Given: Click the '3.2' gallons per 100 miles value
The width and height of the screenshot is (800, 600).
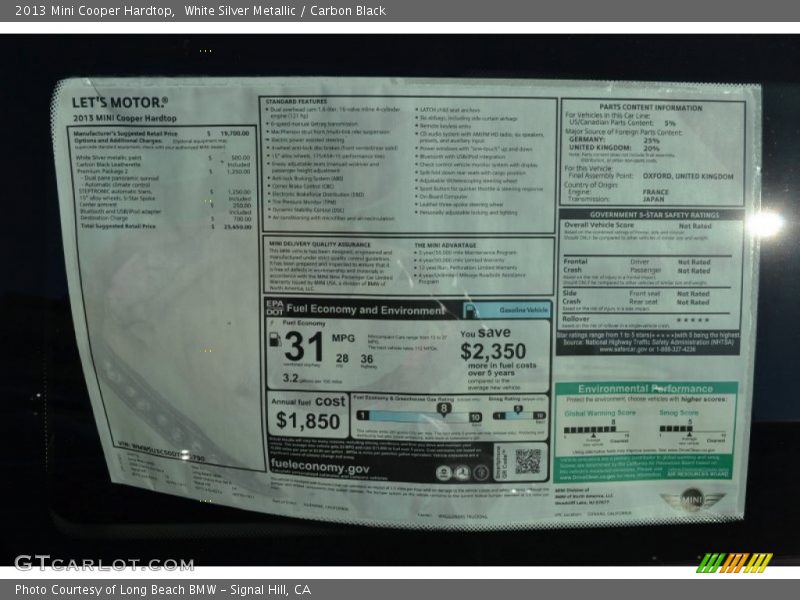Looking at the screenshot, I should click(290, 378).
